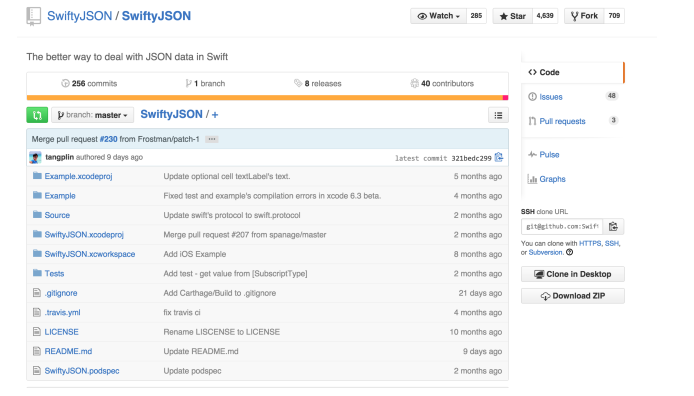Open the SwiftyJSON owner link in header

click(x=80, y=16)
